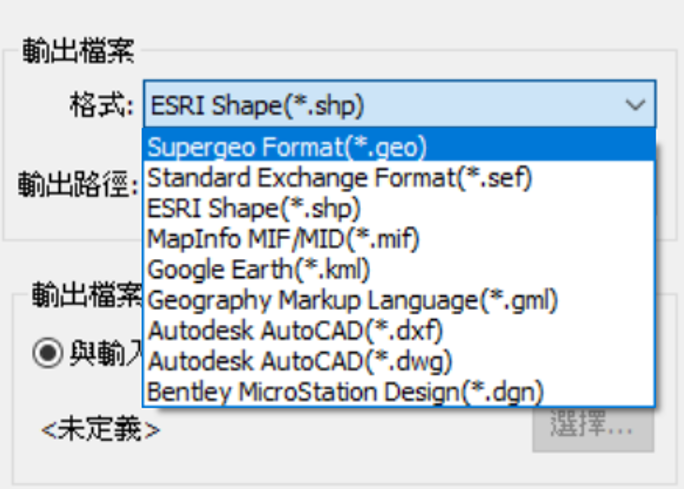
Task: Toggle the 與輸入 radio button
Action: click(x=47, y=352)
